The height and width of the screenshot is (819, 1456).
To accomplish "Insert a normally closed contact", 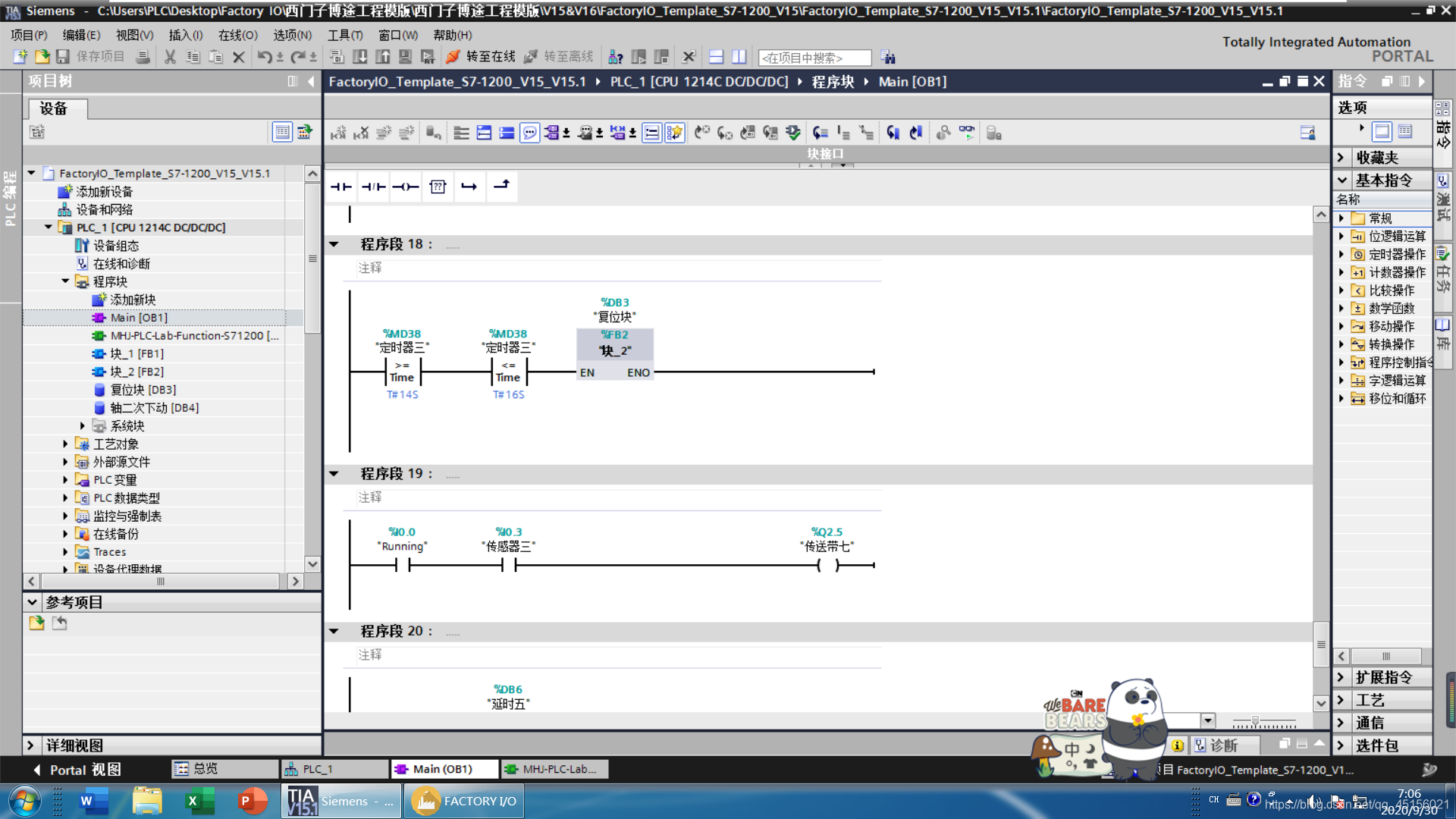I will pyautogui.click(x=374, y=187).
